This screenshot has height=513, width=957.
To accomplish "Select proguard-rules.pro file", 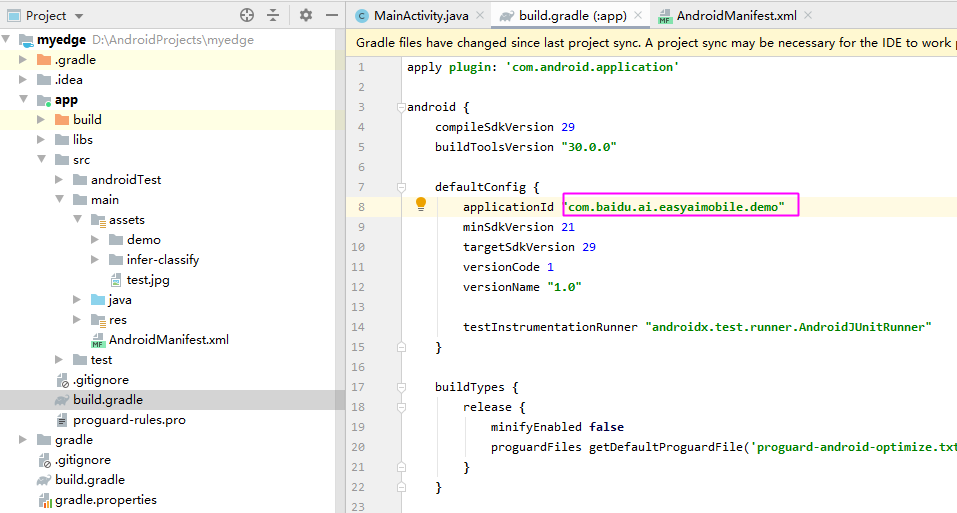I will click(129, 420).
